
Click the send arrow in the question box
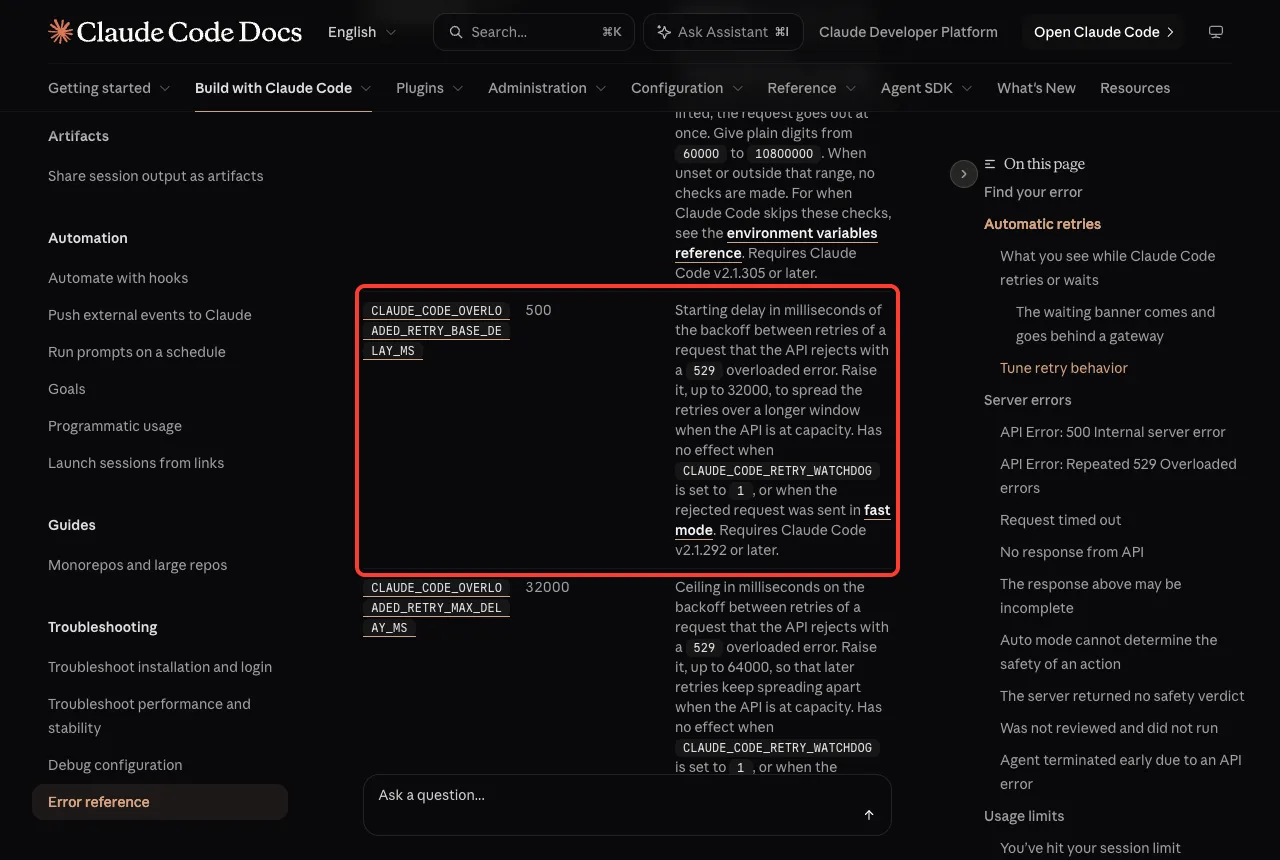(x=869, y=815)
